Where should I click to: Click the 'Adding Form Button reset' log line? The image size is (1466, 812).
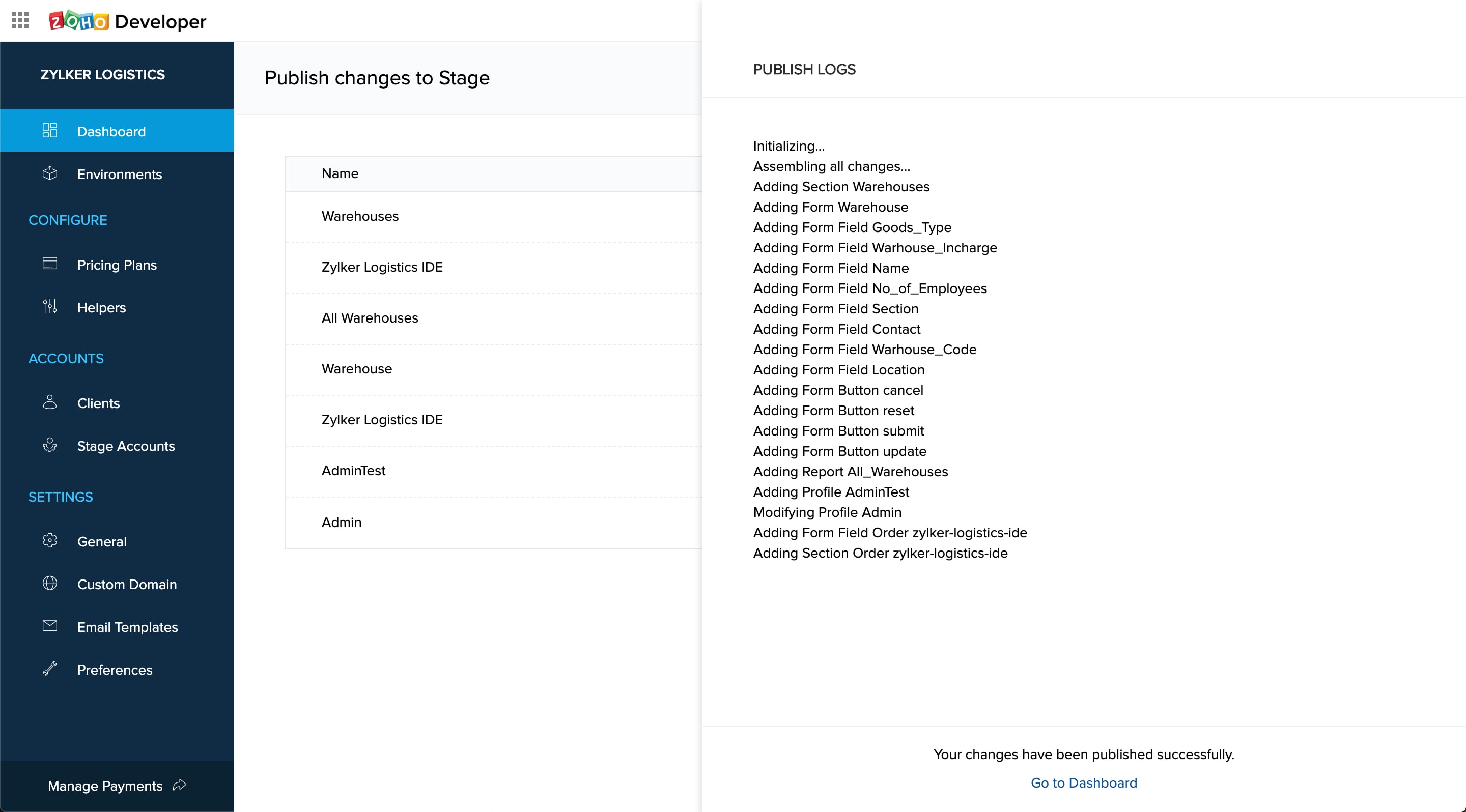coord(833,411)
